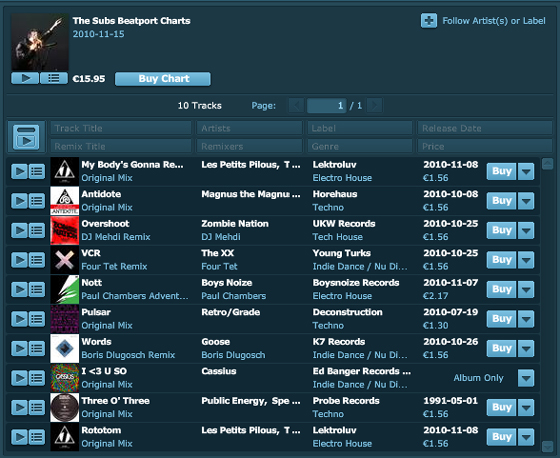The width and height of the screenshot is (560, 458).
Task: Queue the VCR track
Action: [x=37, y=260]
